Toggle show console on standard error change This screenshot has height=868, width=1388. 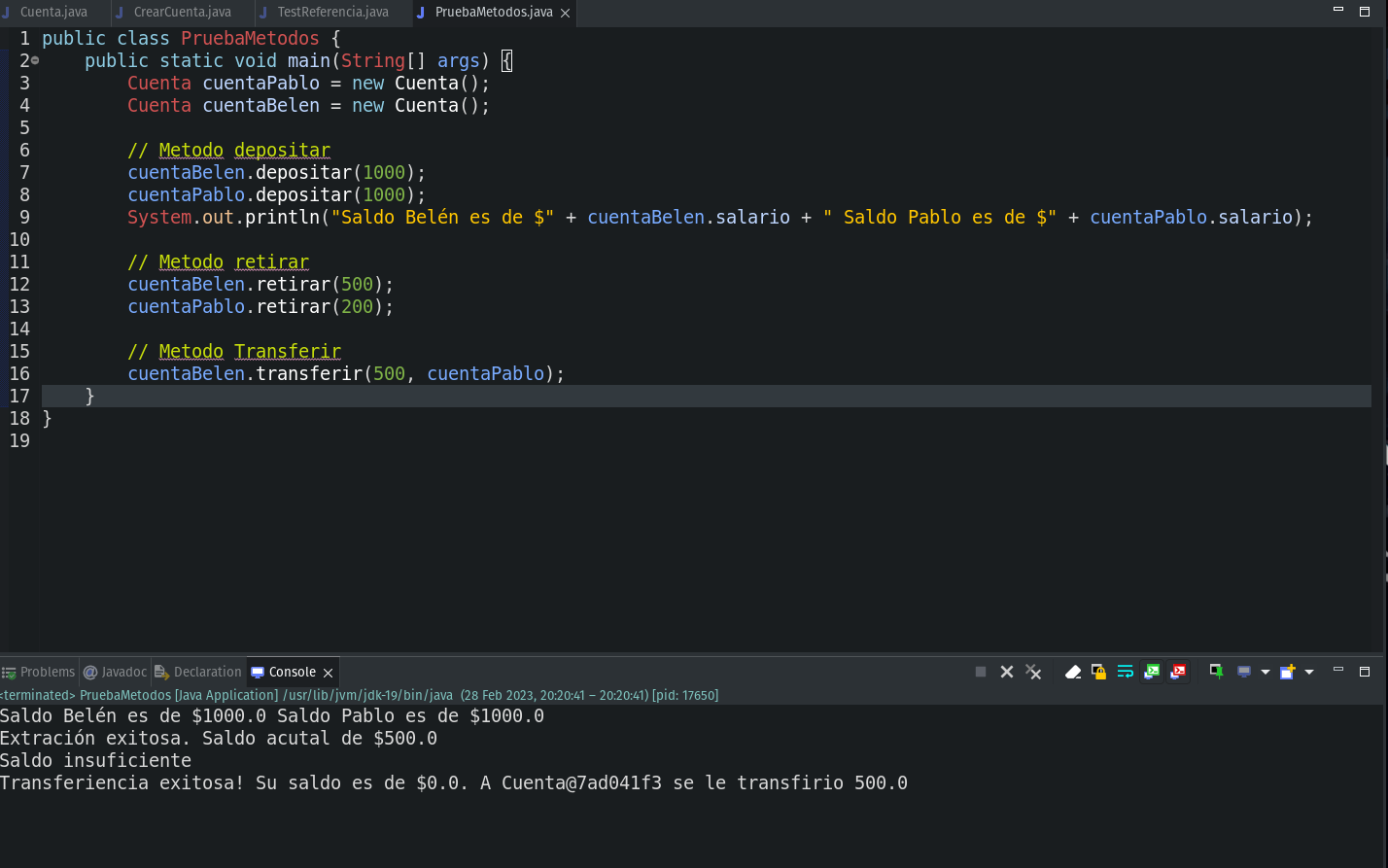click(1178, 672)
